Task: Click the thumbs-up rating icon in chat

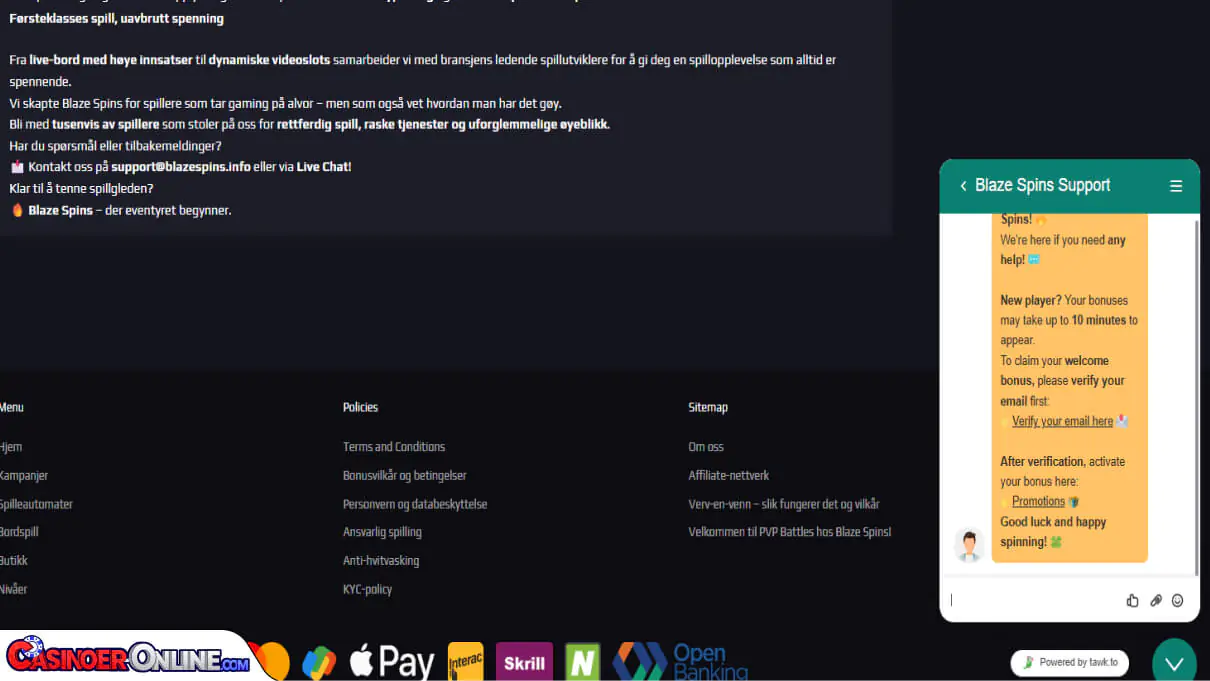Action: pos(1132,600)
